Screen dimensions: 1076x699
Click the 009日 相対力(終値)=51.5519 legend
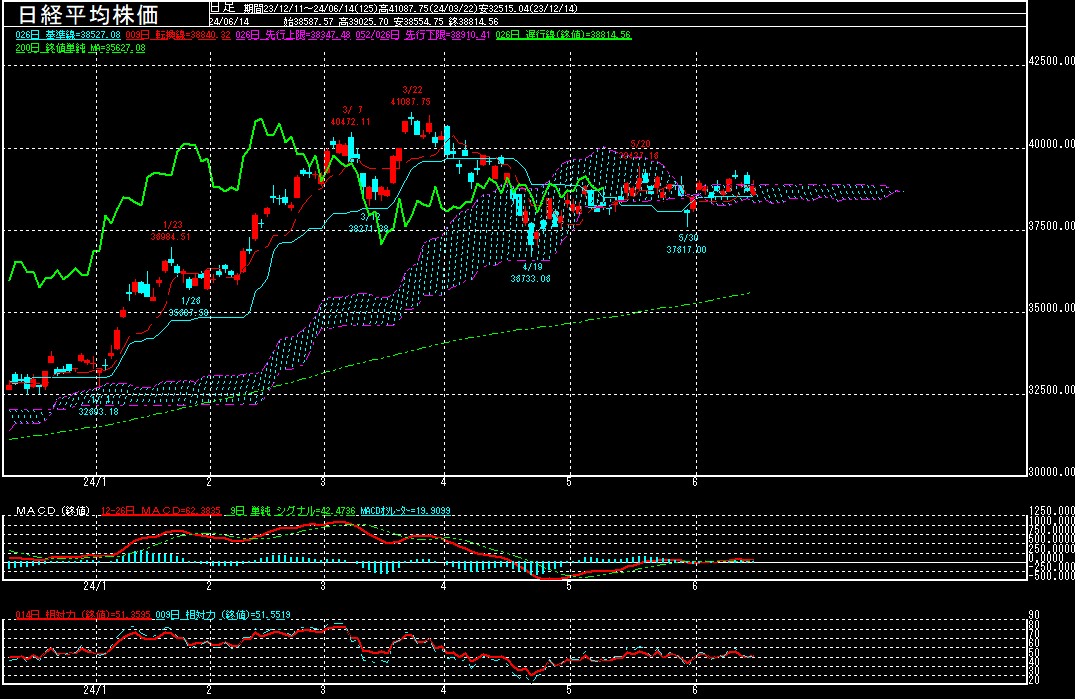pos(223,615)
